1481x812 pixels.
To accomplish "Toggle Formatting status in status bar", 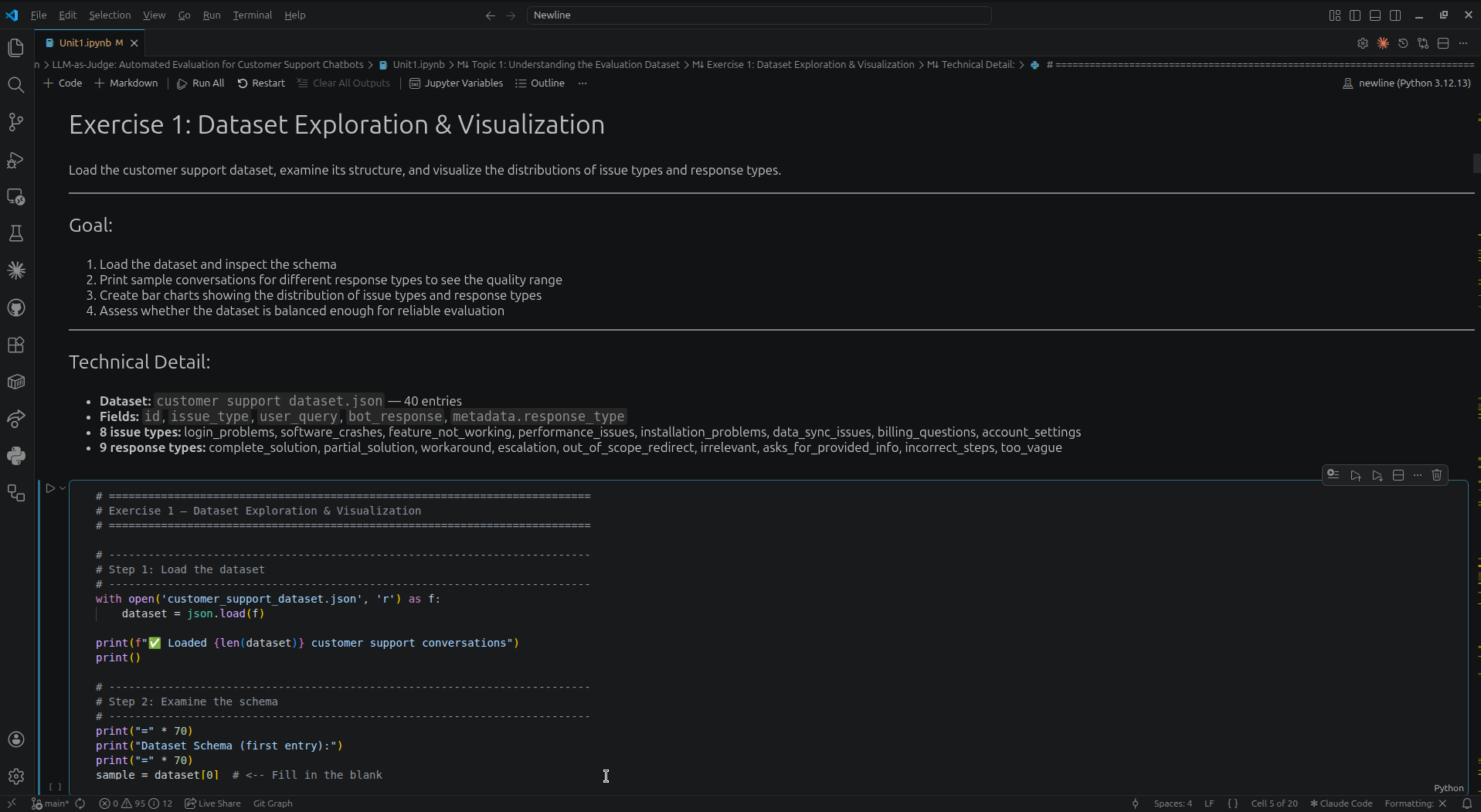I will (1415, 804).
